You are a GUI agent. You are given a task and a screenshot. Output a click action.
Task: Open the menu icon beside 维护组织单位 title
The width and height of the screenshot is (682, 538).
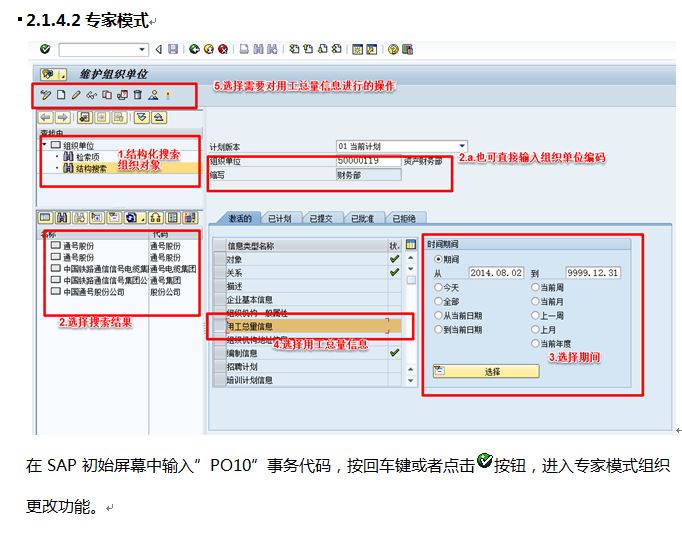pos(53,74)
